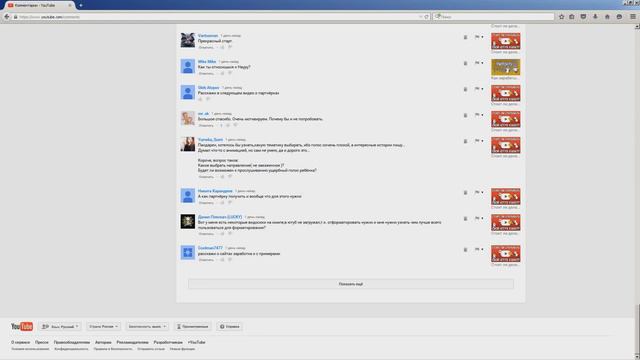Open flag dropdown for "Большое спасибо" comment
The width and height of the screenshot is (640, 360).
479,115
